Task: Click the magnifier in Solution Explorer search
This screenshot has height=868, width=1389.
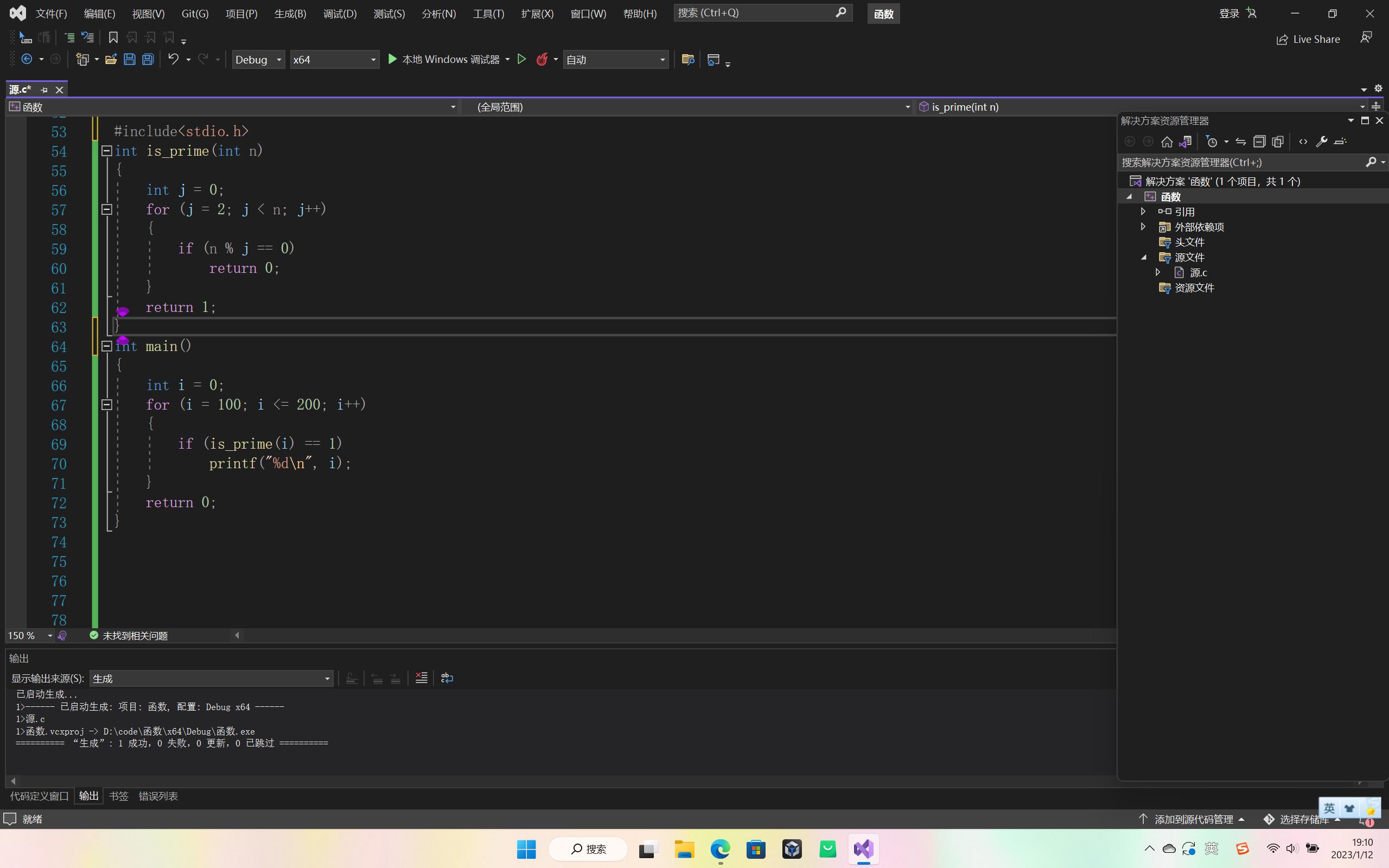Action: (1371, 162)
